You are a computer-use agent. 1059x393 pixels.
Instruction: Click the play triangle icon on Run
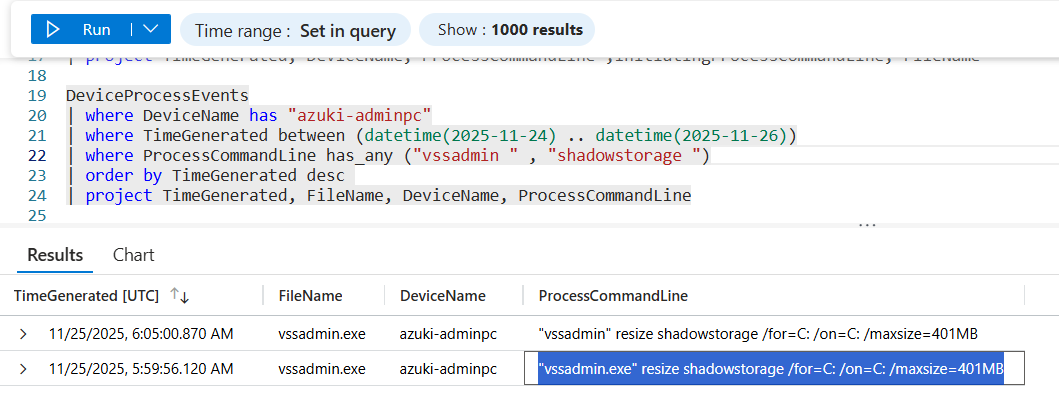coord(53,30)
